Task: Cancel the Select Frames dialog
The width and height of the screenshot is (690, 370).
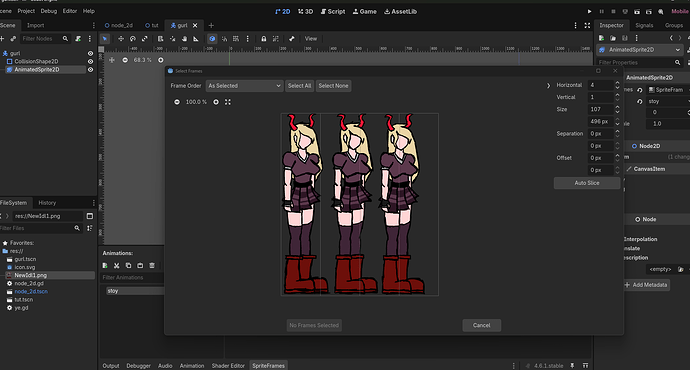Action: (x=481, y=326)
